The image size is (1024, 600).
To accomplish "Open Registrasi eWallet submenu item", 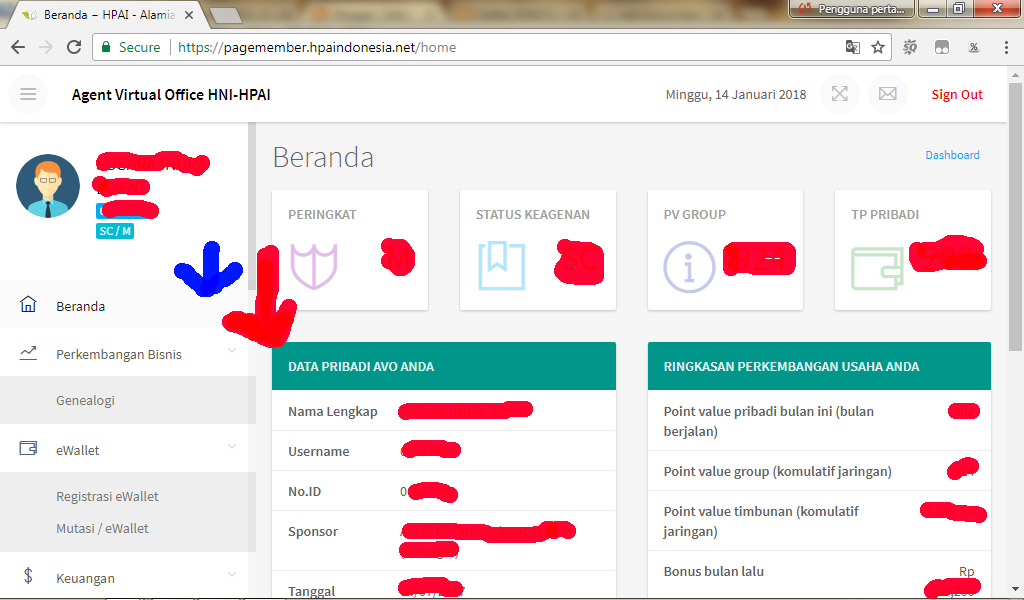I will 107,496.
